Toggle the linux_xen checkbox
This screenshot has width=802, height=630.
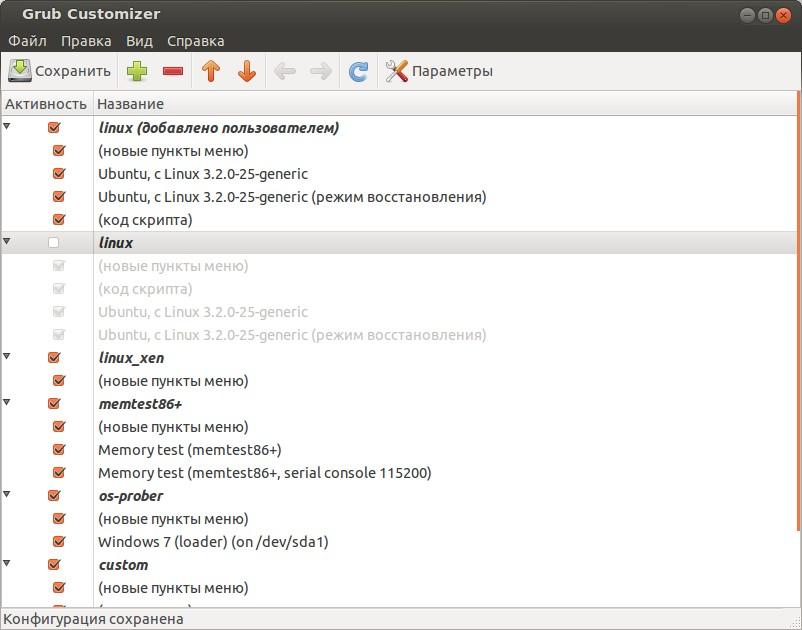[x=54, y=357]
